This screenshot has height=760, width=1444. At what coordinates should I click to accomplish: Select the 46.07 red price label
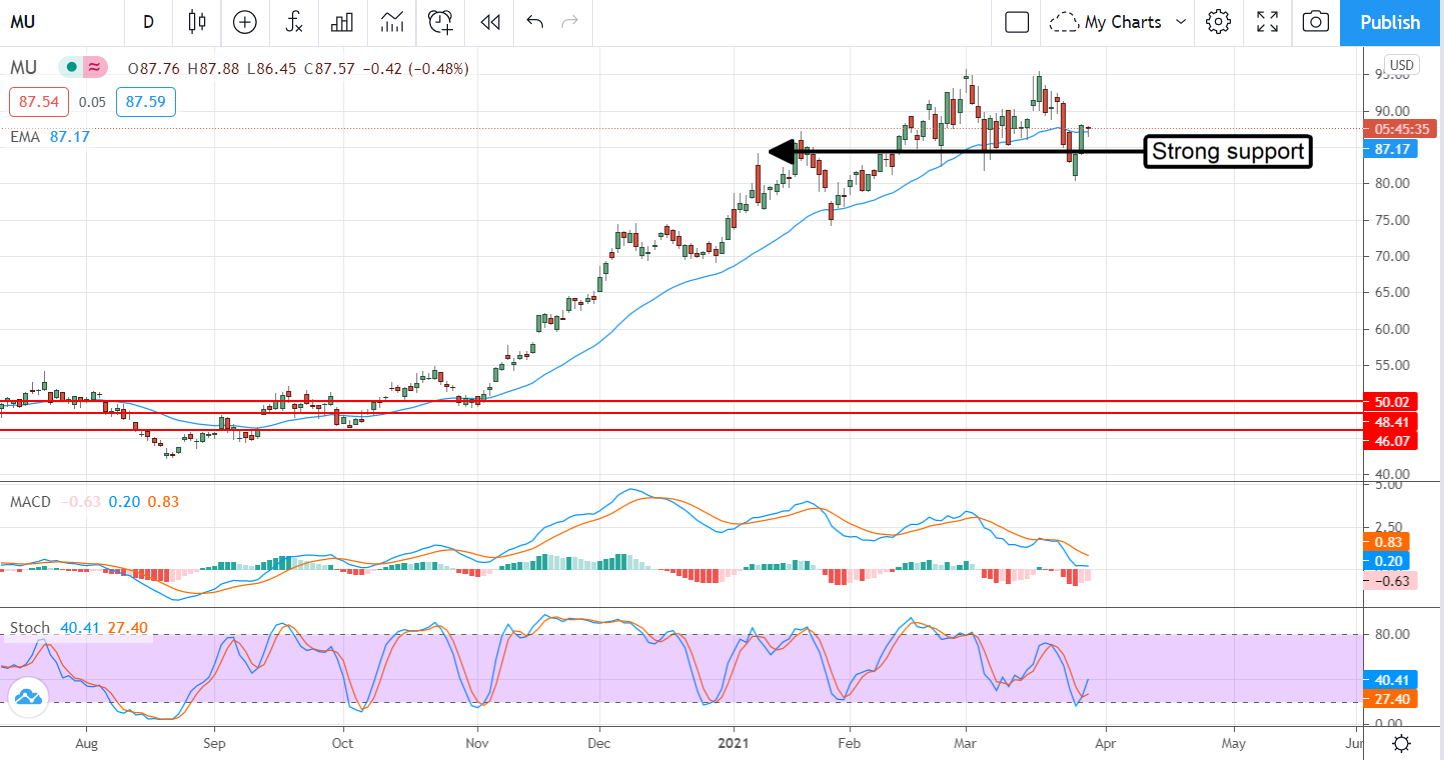[x=1392, y=441]
